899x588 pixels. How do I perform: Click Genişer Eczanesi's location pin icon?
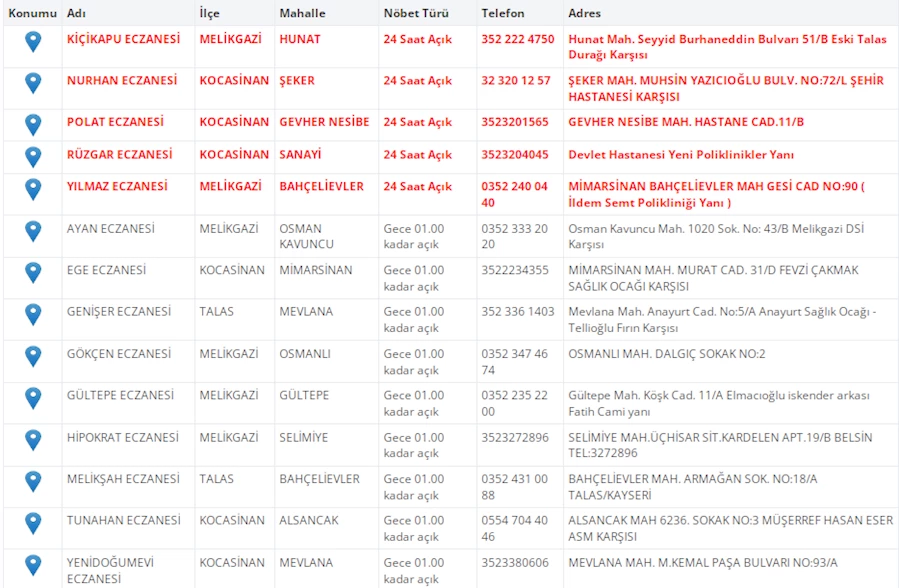pos(33,314)
